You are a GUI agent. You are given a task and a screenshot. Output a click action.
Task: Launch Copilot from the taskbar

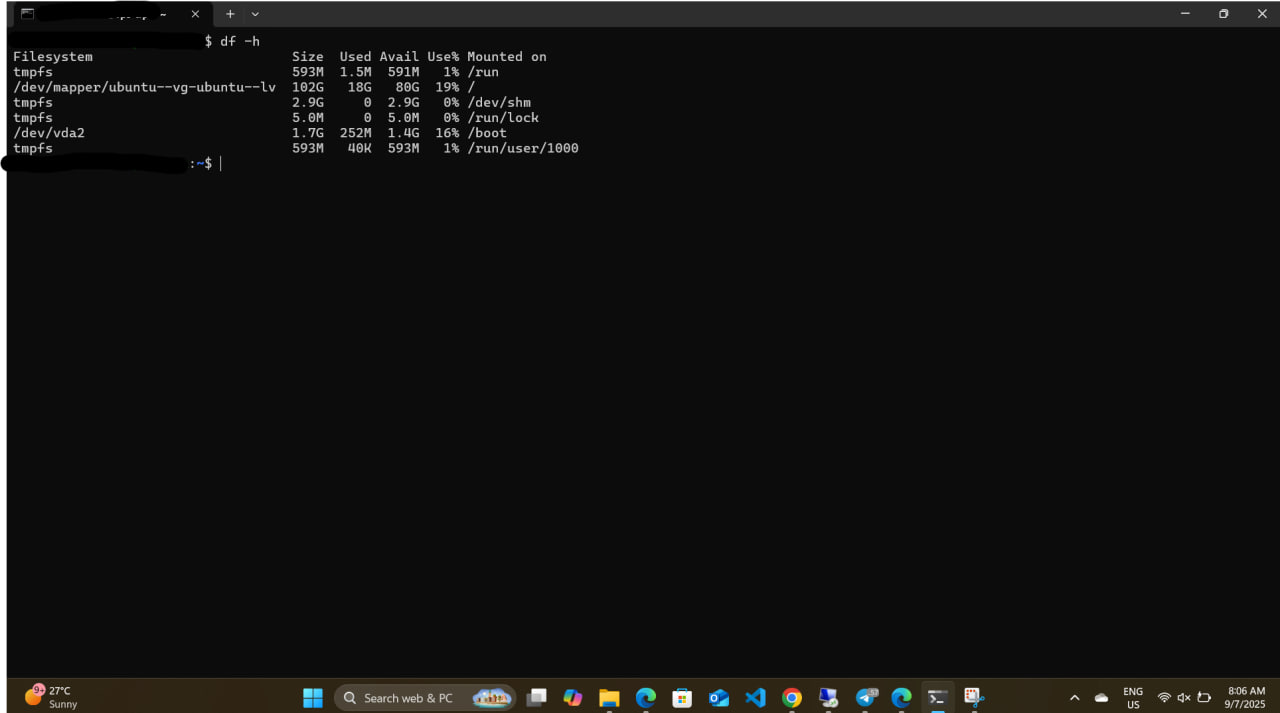pyautogui.click(x=573, y=697)
